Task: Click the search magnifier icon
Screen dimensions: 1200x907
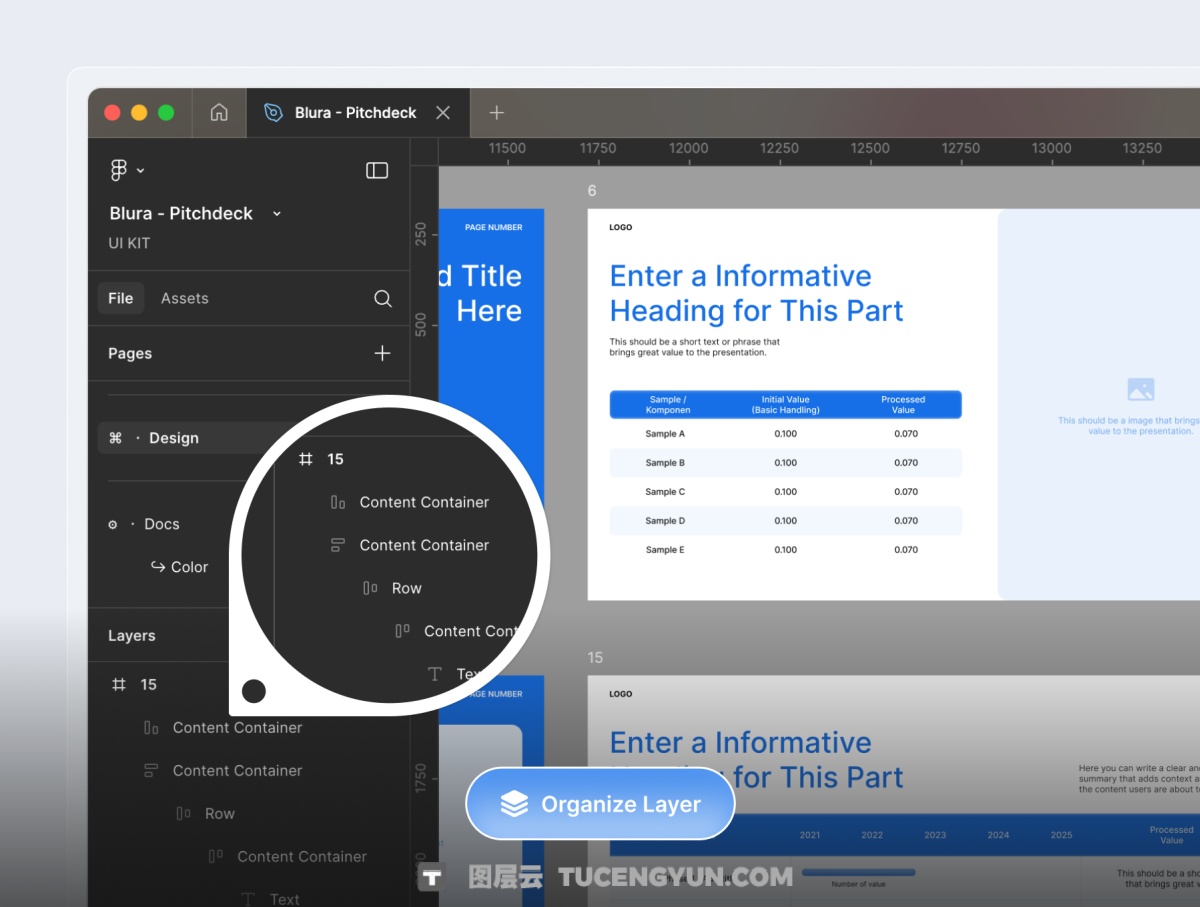Action: click(382, 298)
